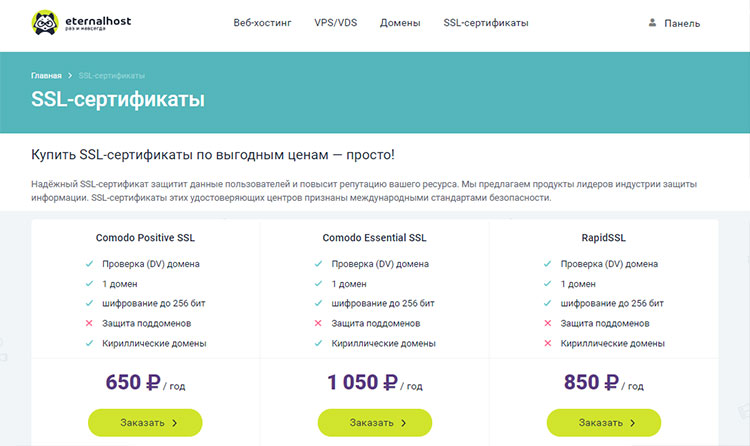The height and width of the screenshot is (446, 750).
Task: Click the red cross beside Comodo Essential Защита поддоменов
Action: pos(318,324)
